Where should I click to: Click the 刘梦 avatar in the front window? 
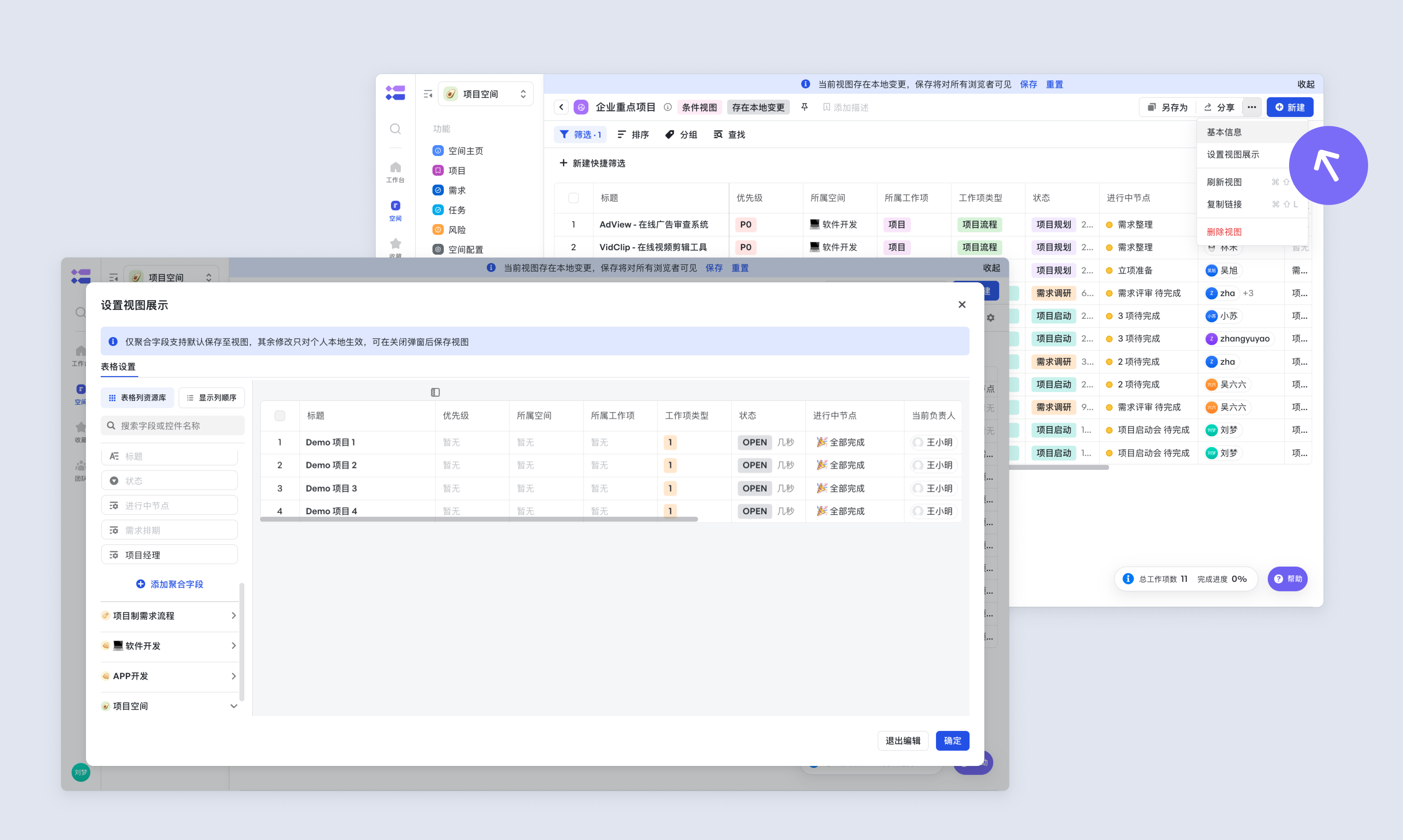click(81, 772)
